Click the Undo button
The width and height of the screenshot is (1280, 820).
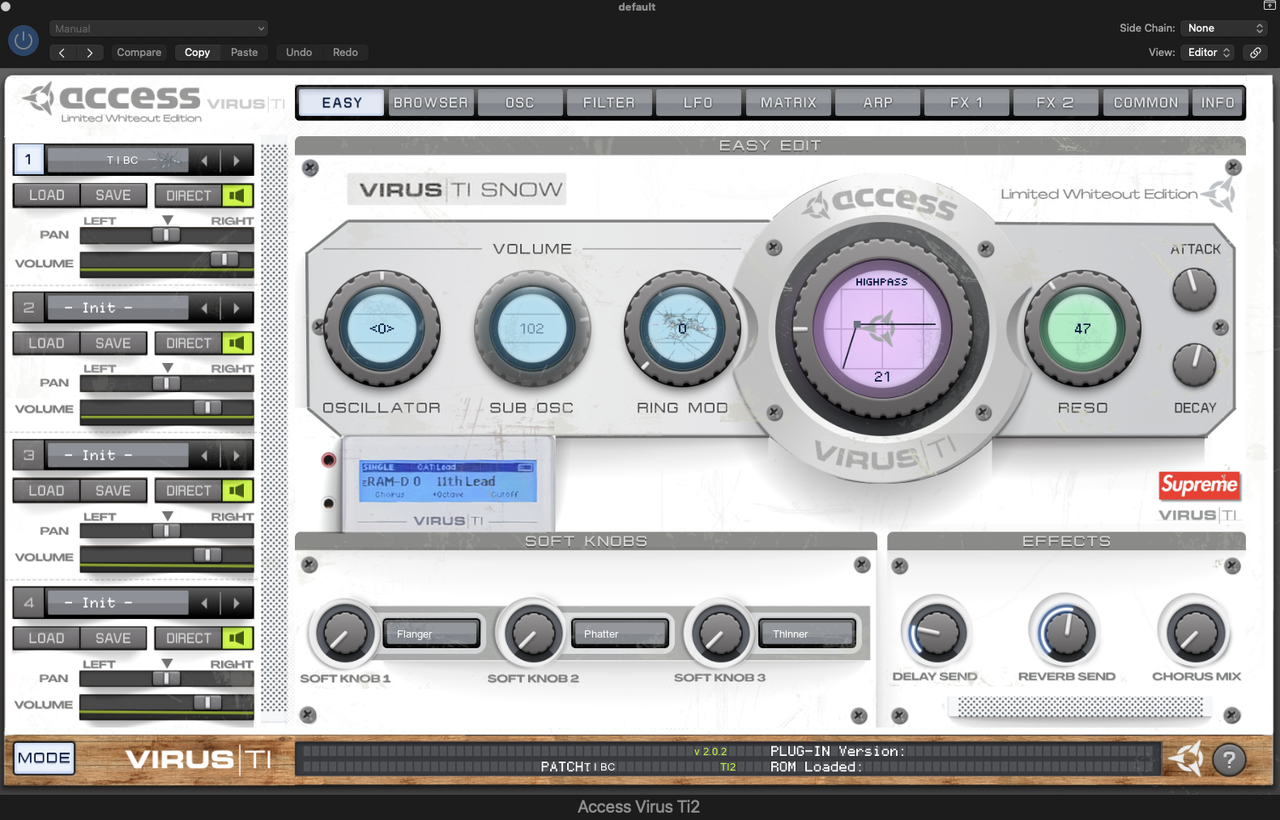299,52
